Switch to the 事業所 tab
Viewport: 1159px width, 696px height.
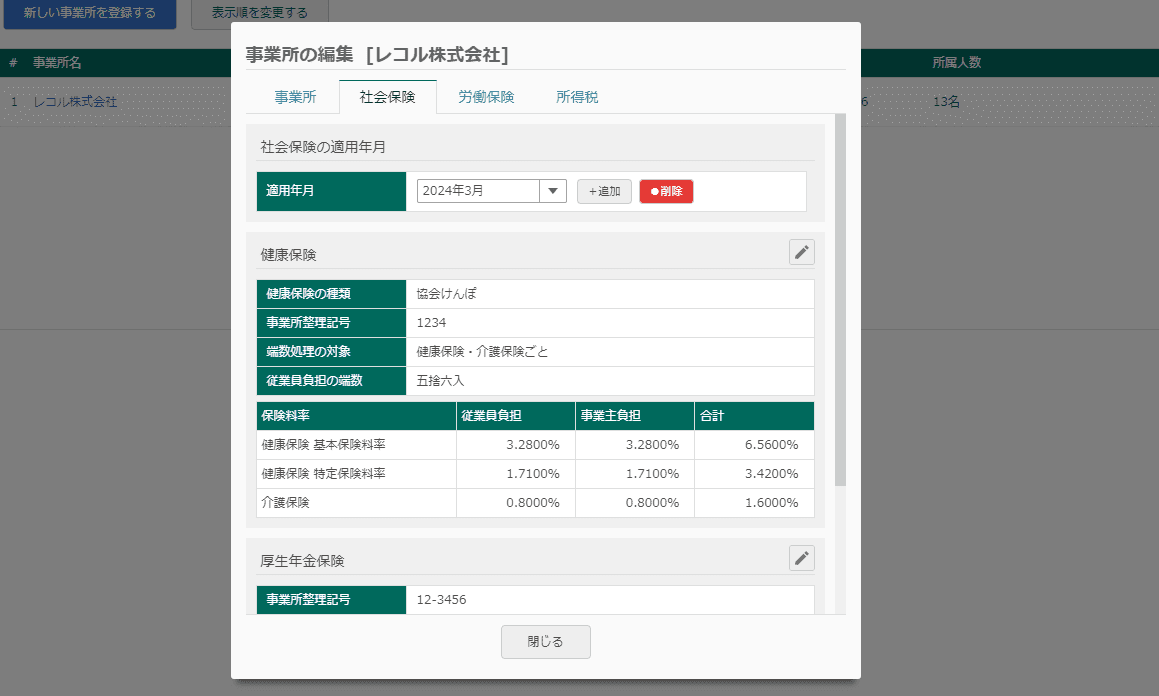point(295,97)
